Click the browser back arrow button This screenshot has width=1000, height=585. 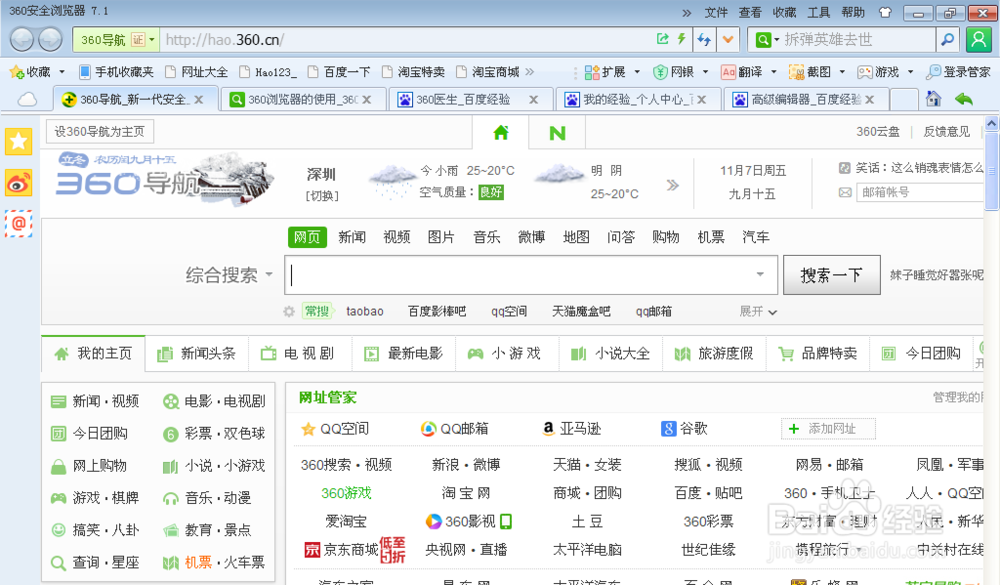coord(22,40)
